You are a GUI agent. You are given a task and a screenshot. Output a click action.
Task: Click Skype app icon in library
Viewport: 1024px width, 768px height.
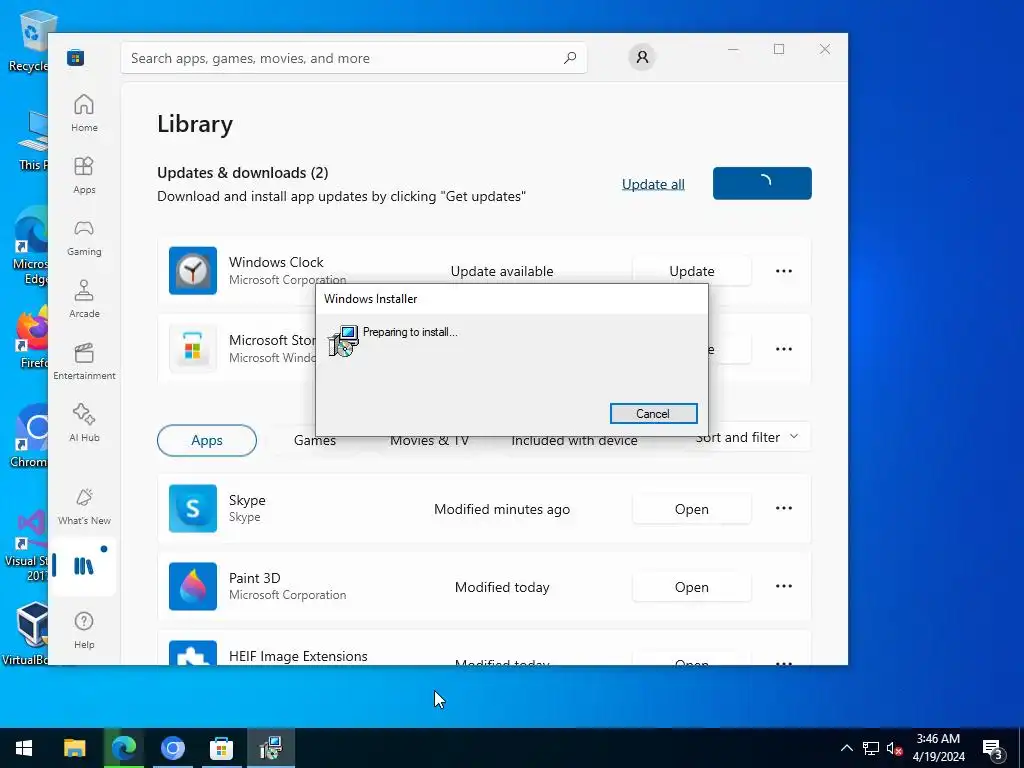click(193, 508)
